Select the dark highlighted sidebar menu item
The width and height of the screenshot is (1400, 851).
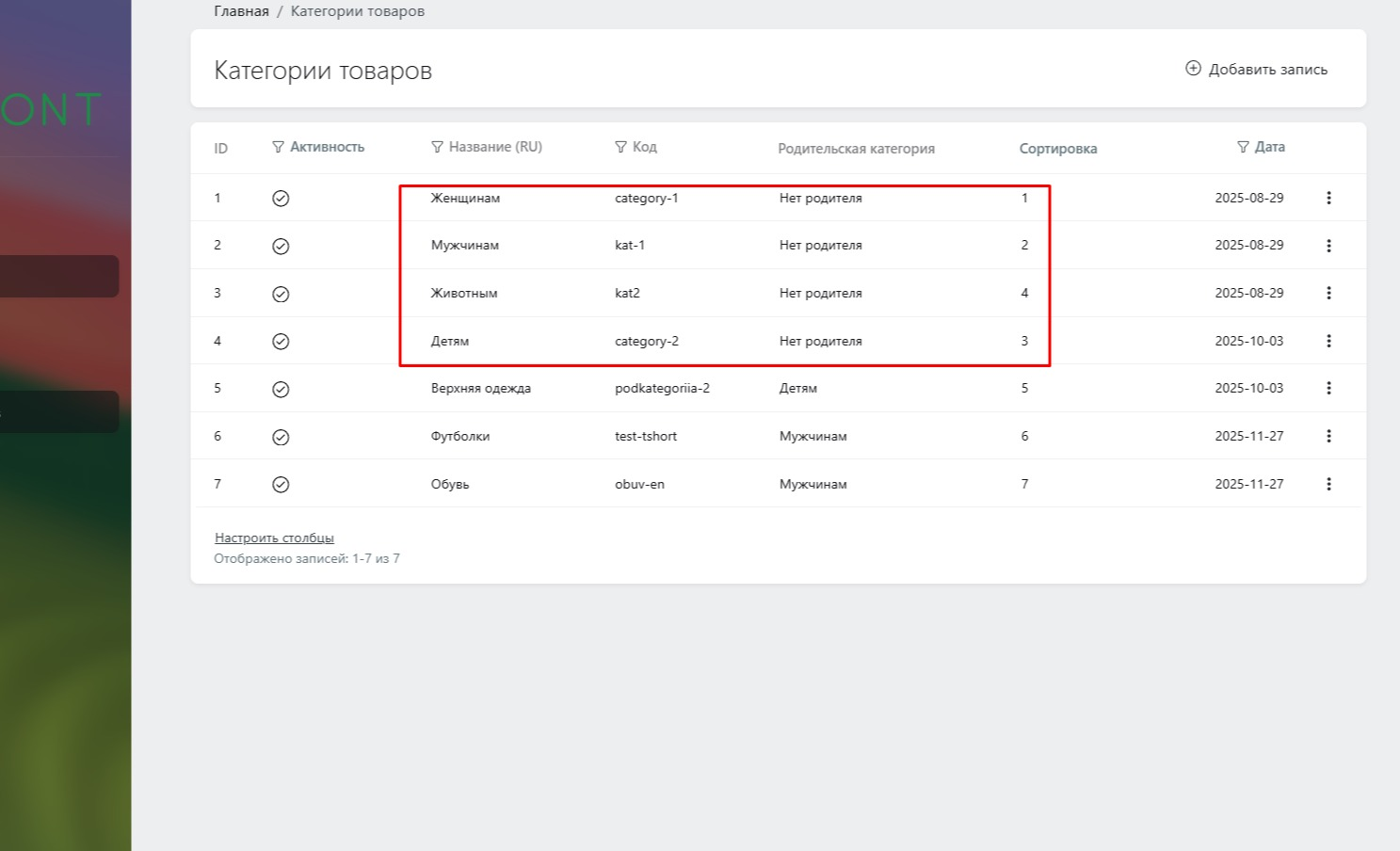[x=58, y=277]
